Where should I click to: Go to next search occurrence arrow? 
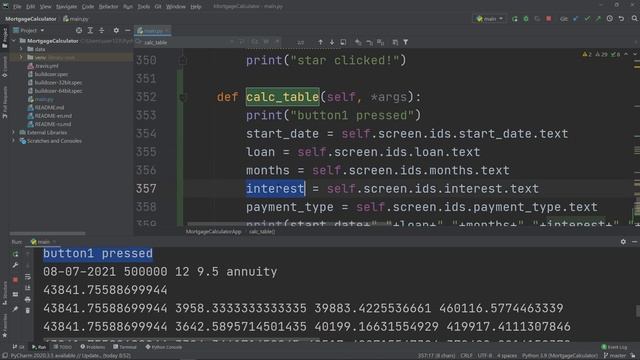(332, 42)
